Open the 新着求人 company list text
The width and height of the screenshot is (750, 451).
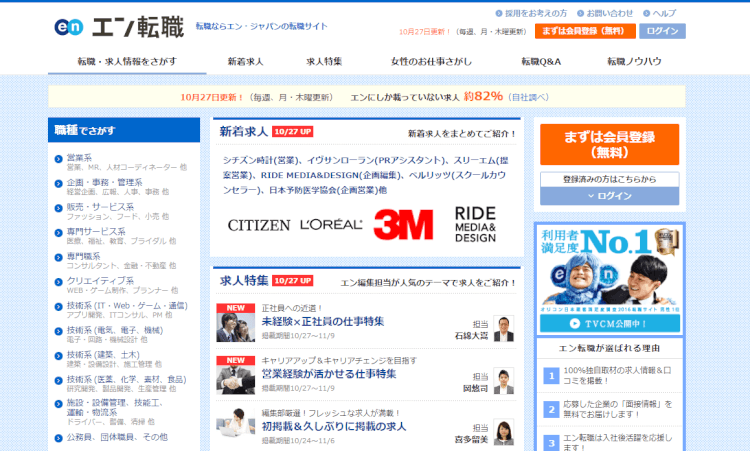[365, 175]
